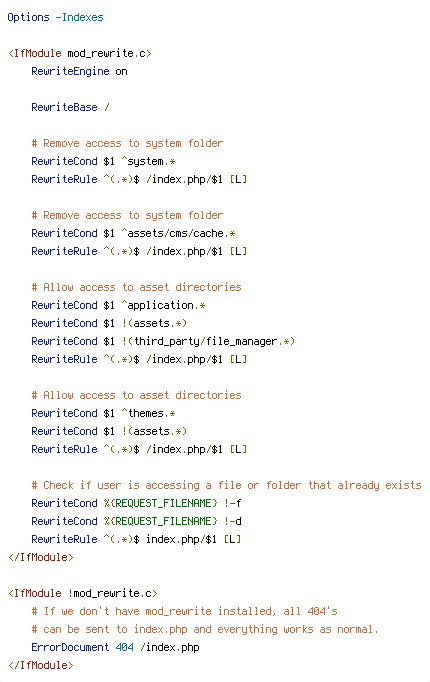Click first 'Allow access to asset directories' comment

tap(136, 288)
